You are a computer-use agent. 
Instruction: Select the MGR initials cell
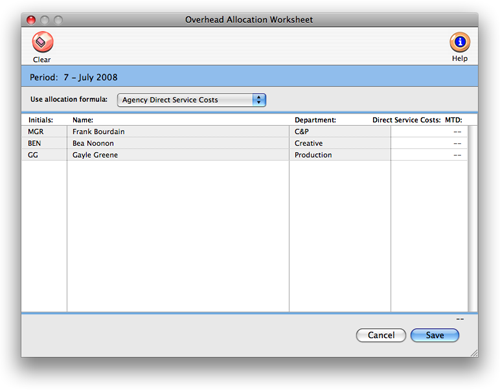[44, 132]
